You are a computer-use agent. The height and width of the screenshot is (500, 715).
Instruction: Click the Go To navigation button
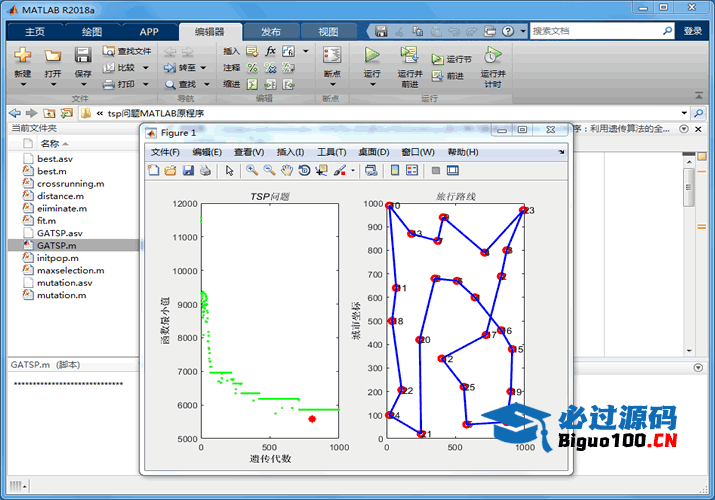tap(180, 67)
